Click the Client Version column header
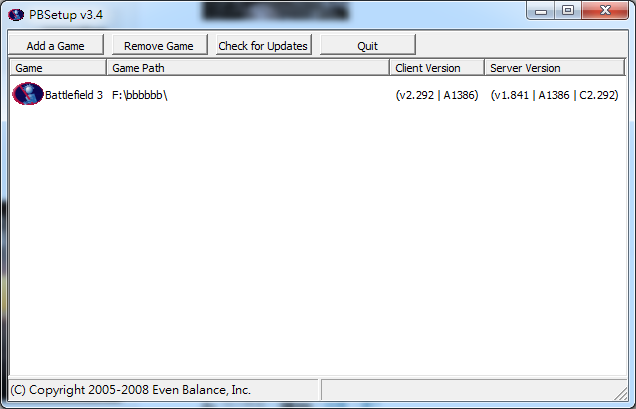The image size is (636, 409). 437,68
